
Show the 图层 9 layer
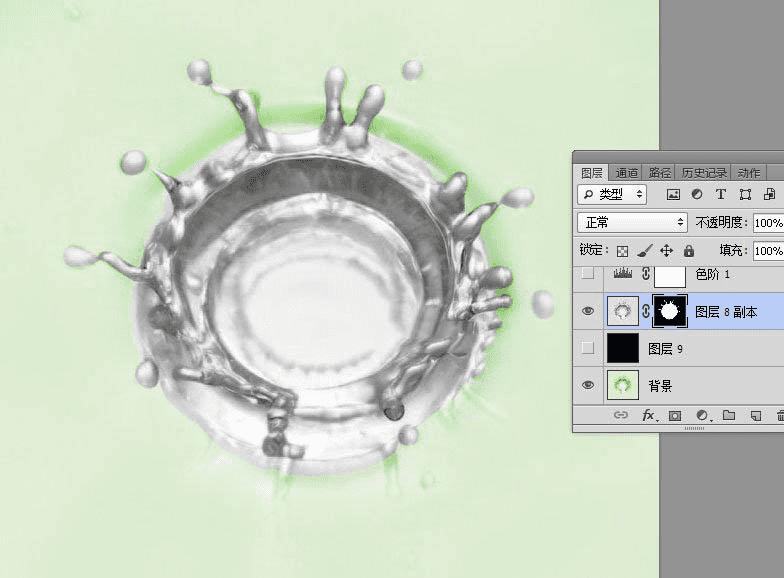pos(588,348)
